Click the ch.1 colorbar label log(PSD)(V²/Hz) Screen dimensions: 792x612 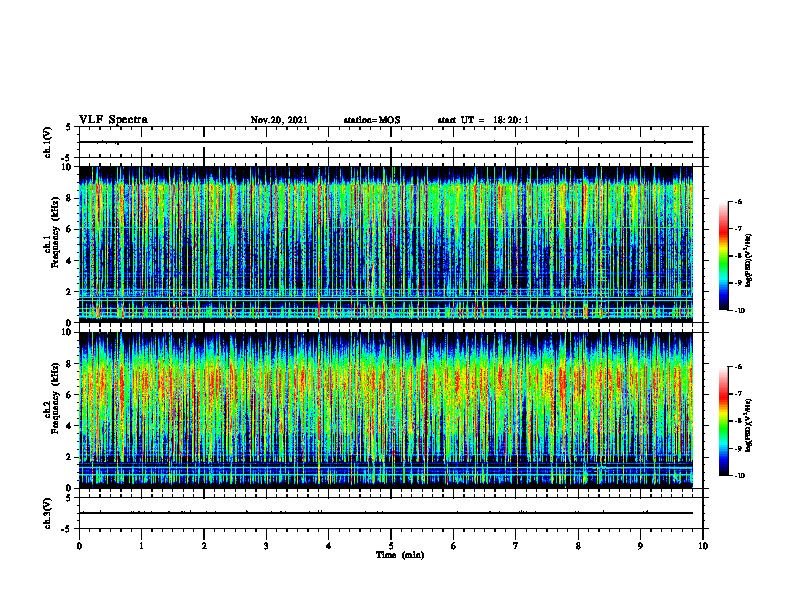coord(749,260)
